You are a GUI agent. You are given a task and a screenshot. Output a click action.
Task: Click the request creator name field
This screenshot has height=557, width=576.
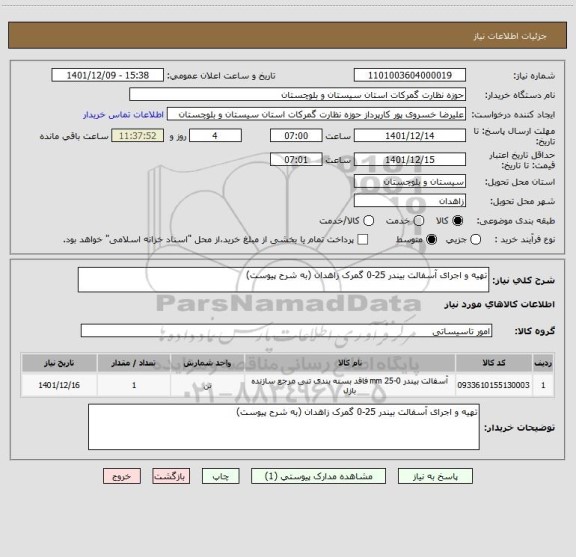click(317, 114)
